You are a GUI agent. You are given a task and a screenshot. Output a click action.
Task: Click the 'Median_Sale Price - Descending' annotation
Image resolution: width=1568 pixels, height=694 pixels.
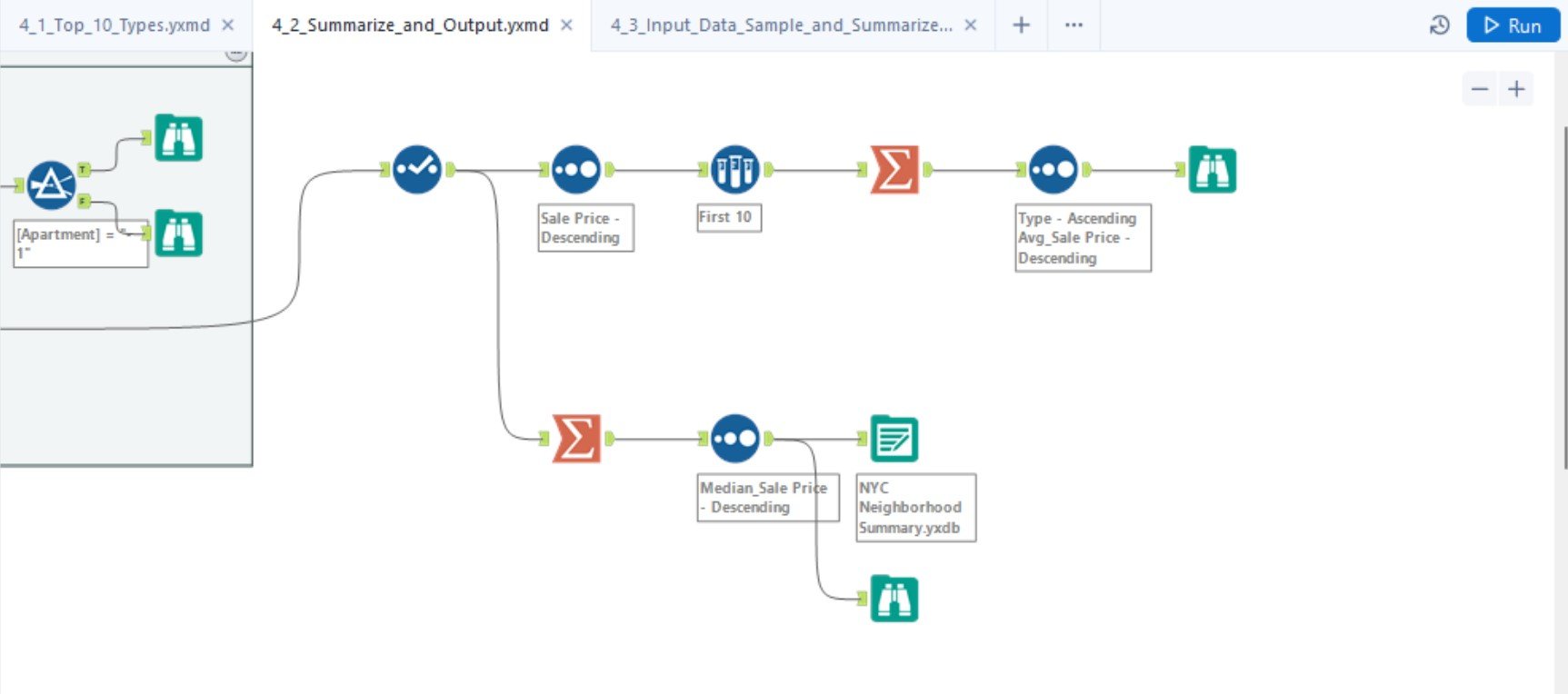(768, 498)
